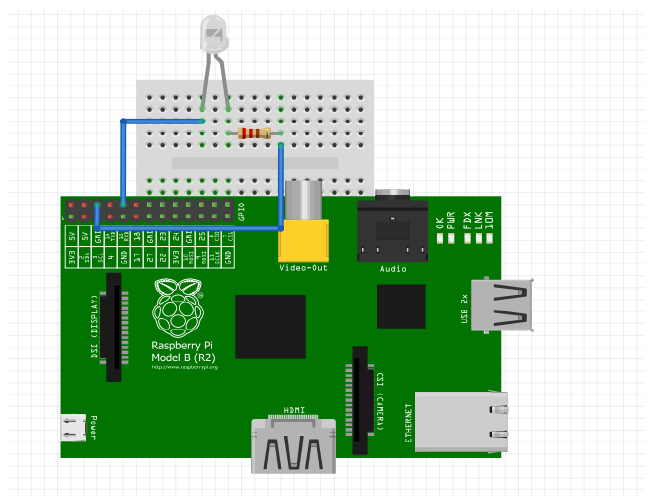This screenshot has height=496, width=650.
Task: Click the smaller black chip near USB
Action: click(x=401, y=306)
